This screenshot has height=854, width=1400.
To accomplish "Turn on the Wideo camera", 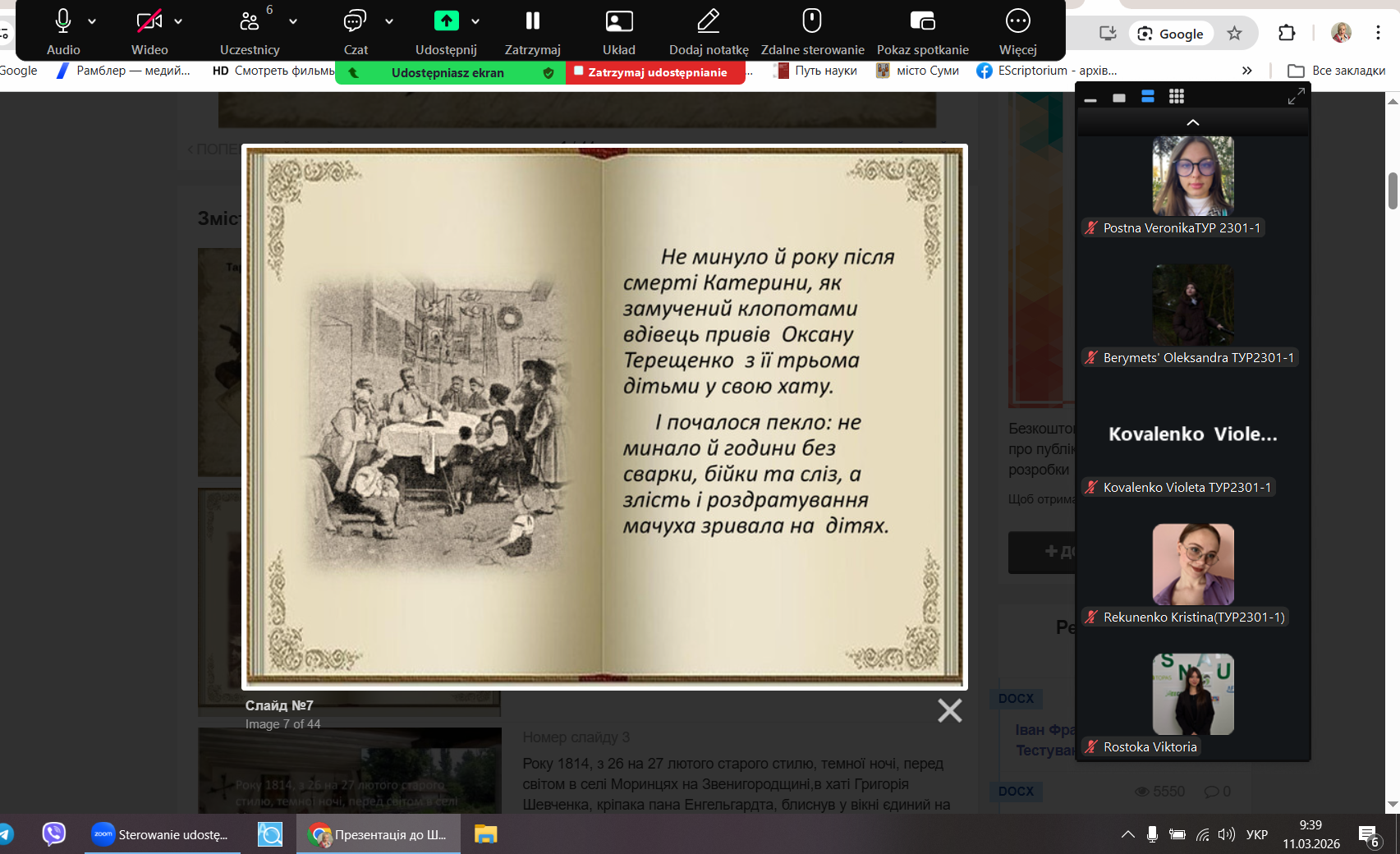I will 149,30.
